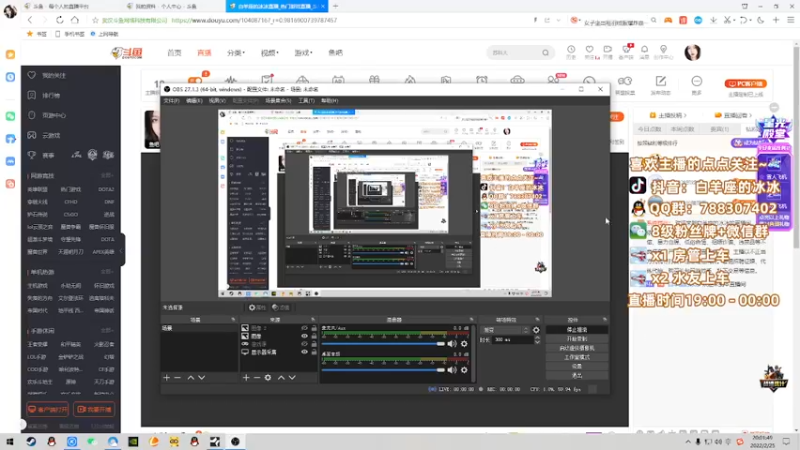This screenshot has height=450, width=800.
Task: Go back using the browser back arrow
Action: click(30, 20)
